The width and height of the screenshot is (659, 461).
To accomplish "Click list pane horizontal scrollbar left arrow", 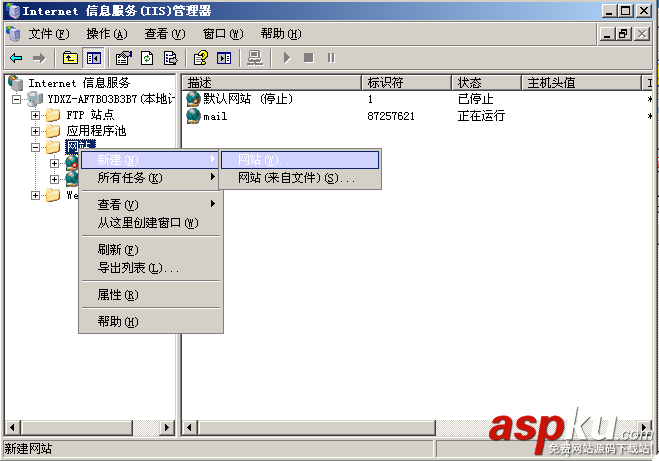I will click(189, 427).
